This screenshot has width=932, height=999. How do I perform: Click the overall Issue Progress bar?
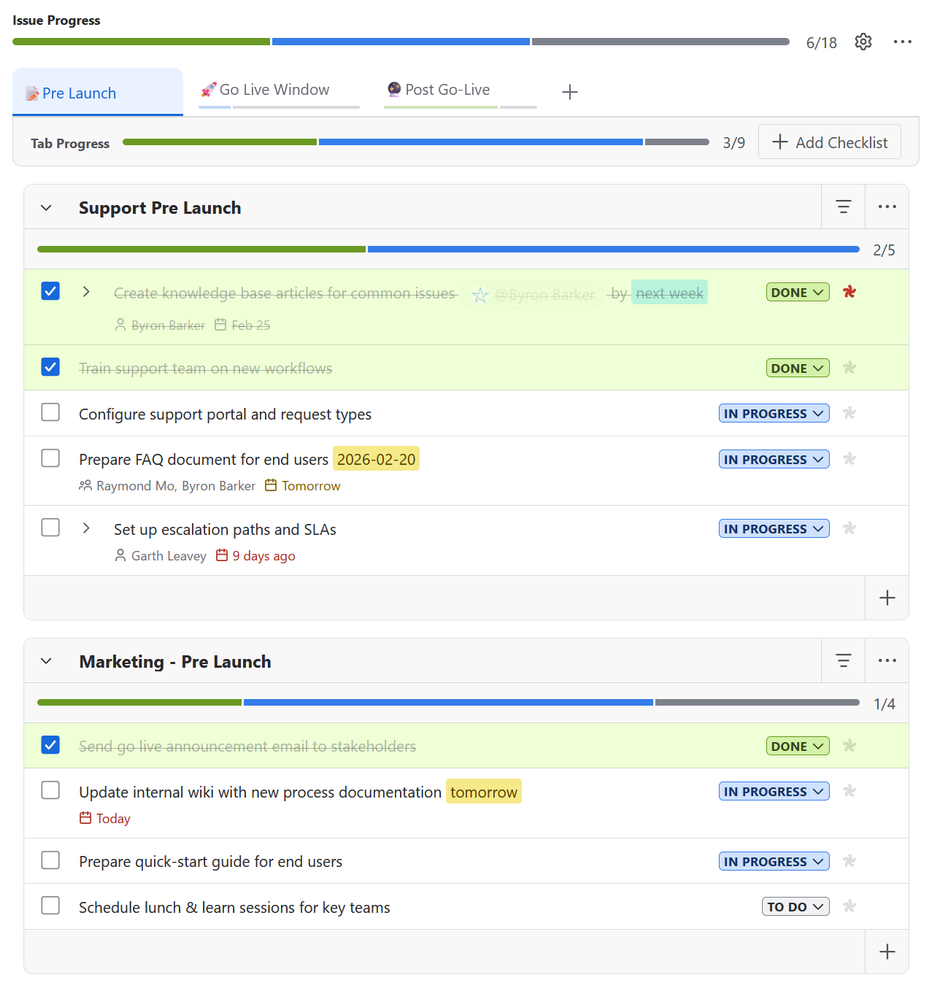tap(401, 41)
